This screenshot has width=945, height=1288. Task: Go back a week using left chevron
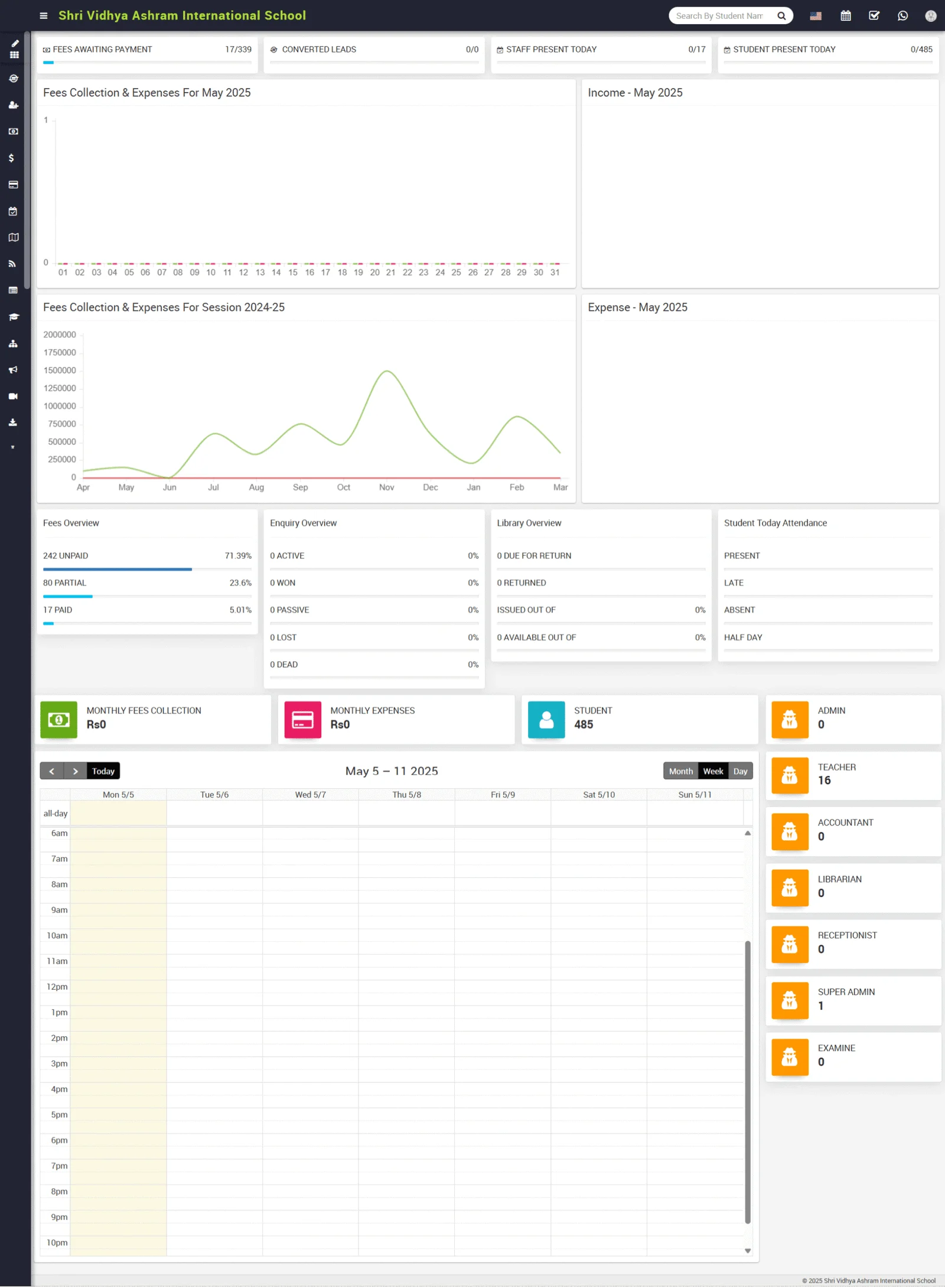(52, 771)
